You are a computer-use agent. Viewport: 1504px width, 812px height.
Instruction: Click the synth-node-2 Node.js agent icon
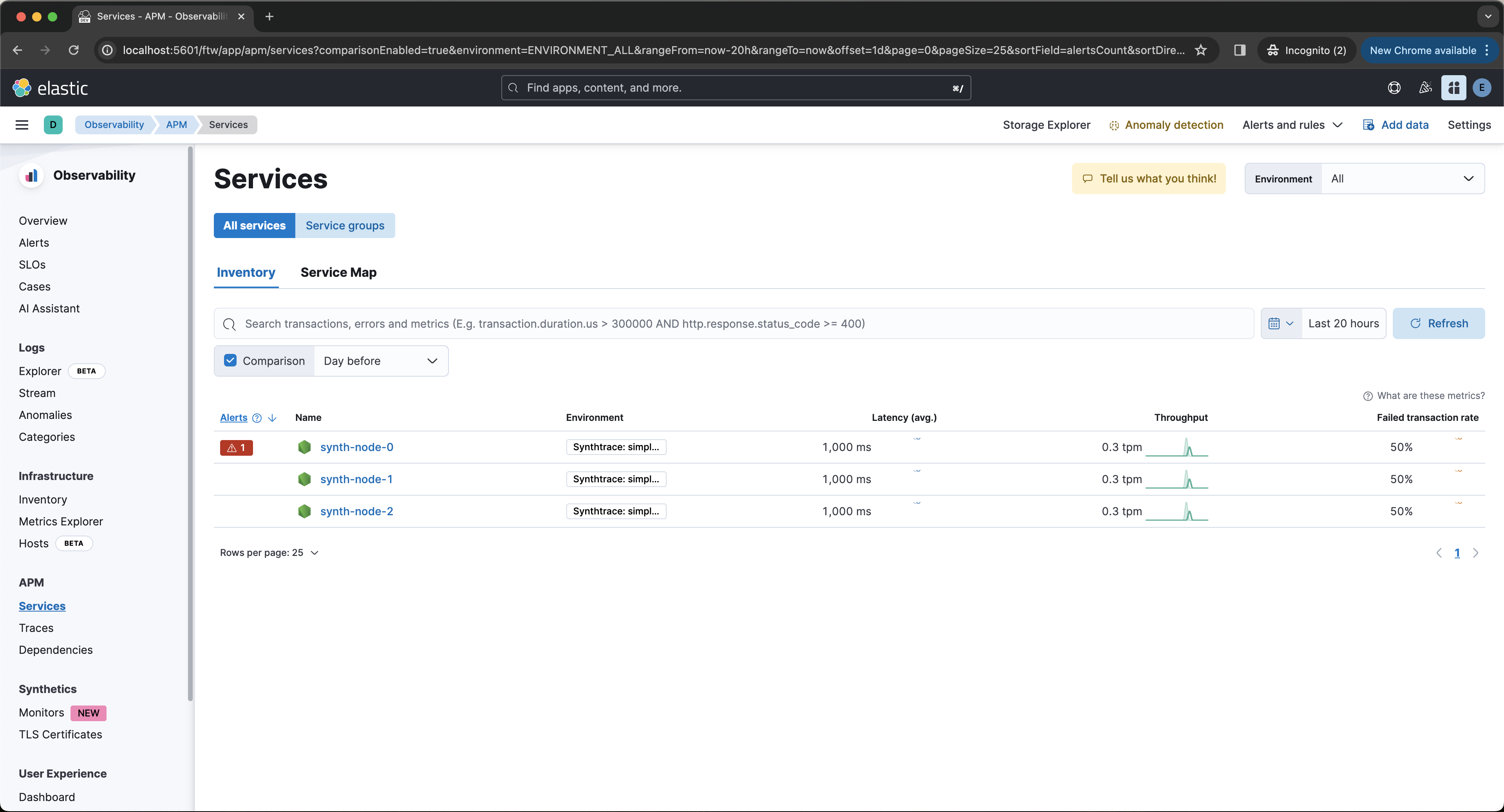tap(304, 511)
